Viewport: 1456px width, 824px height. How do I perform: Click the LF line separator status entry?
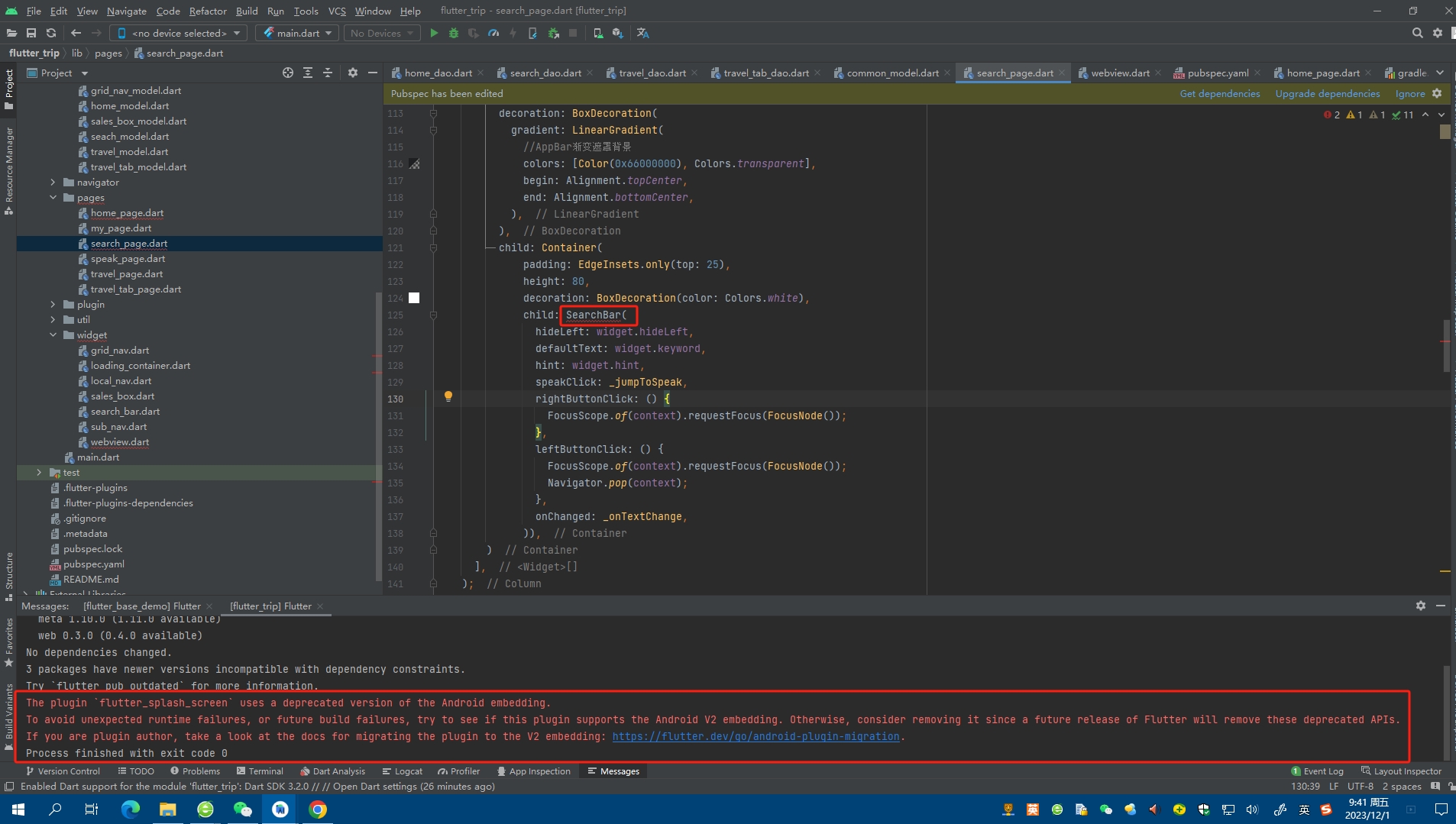coord(1333,786)
